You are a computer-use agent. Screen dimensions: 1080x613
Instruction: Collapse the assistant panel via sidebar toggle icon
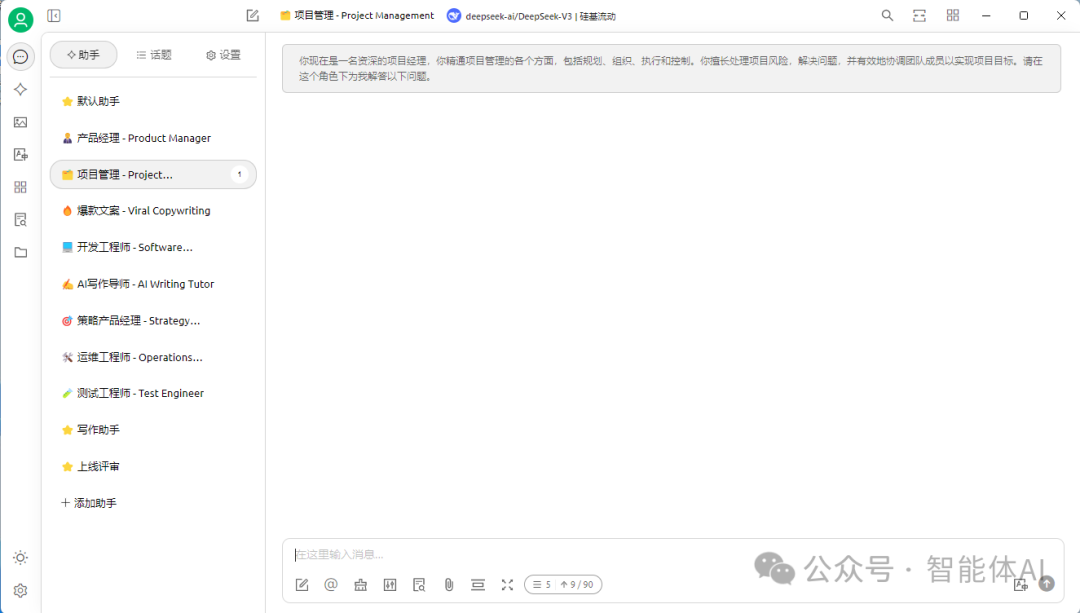[x=54, y=15]
